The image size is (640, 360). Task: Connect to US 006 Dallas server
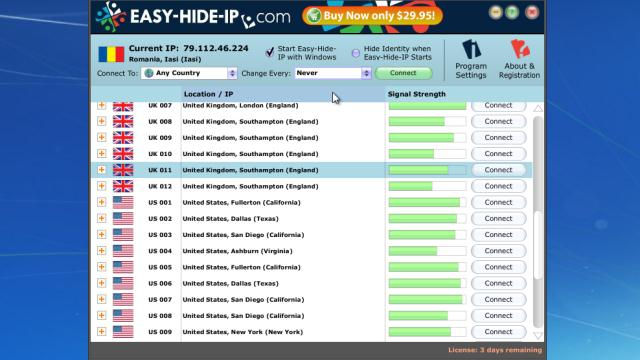[498, 283]
